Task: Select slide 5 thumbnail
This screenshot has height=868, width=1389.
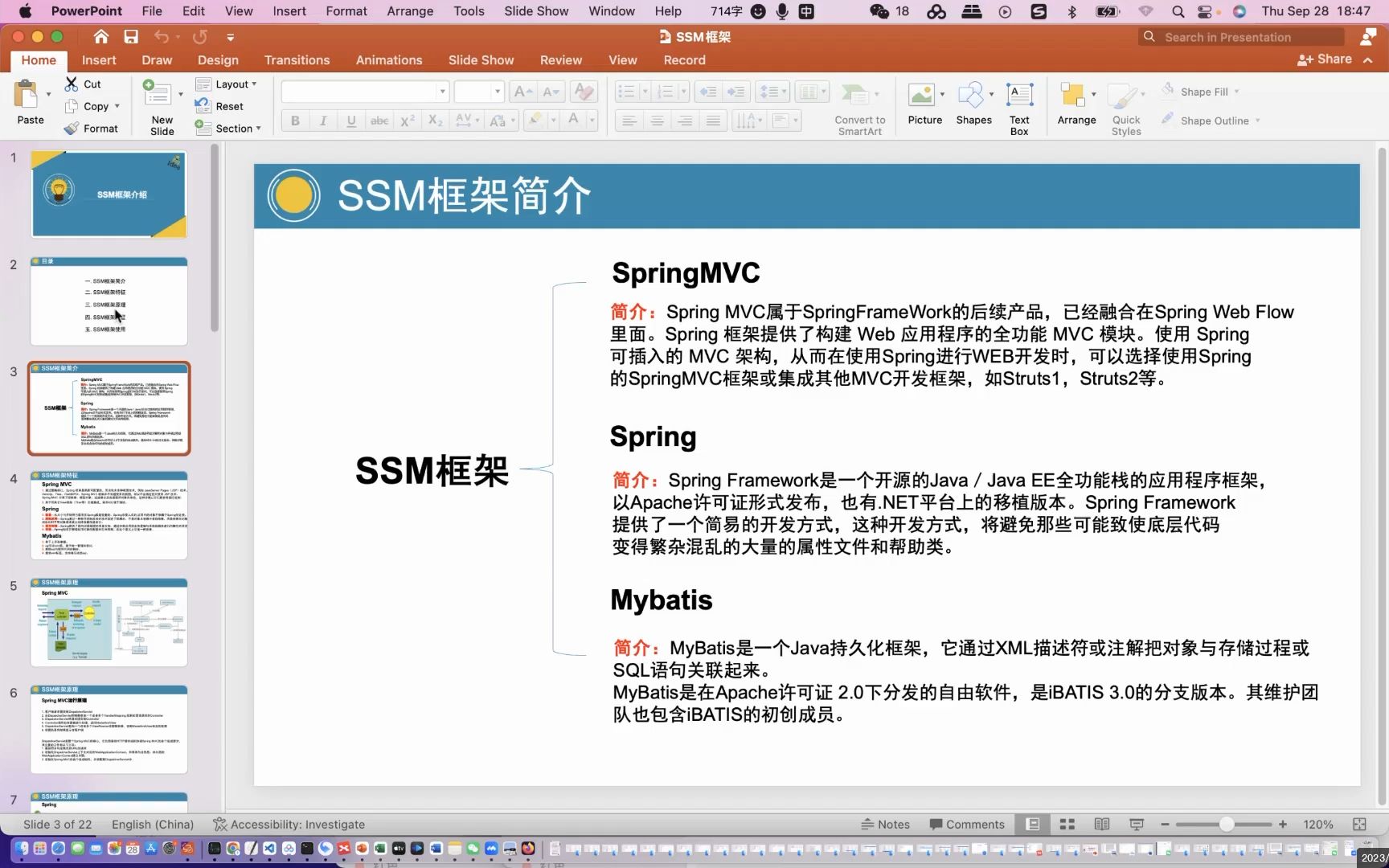Action: (x=109, y=623)
